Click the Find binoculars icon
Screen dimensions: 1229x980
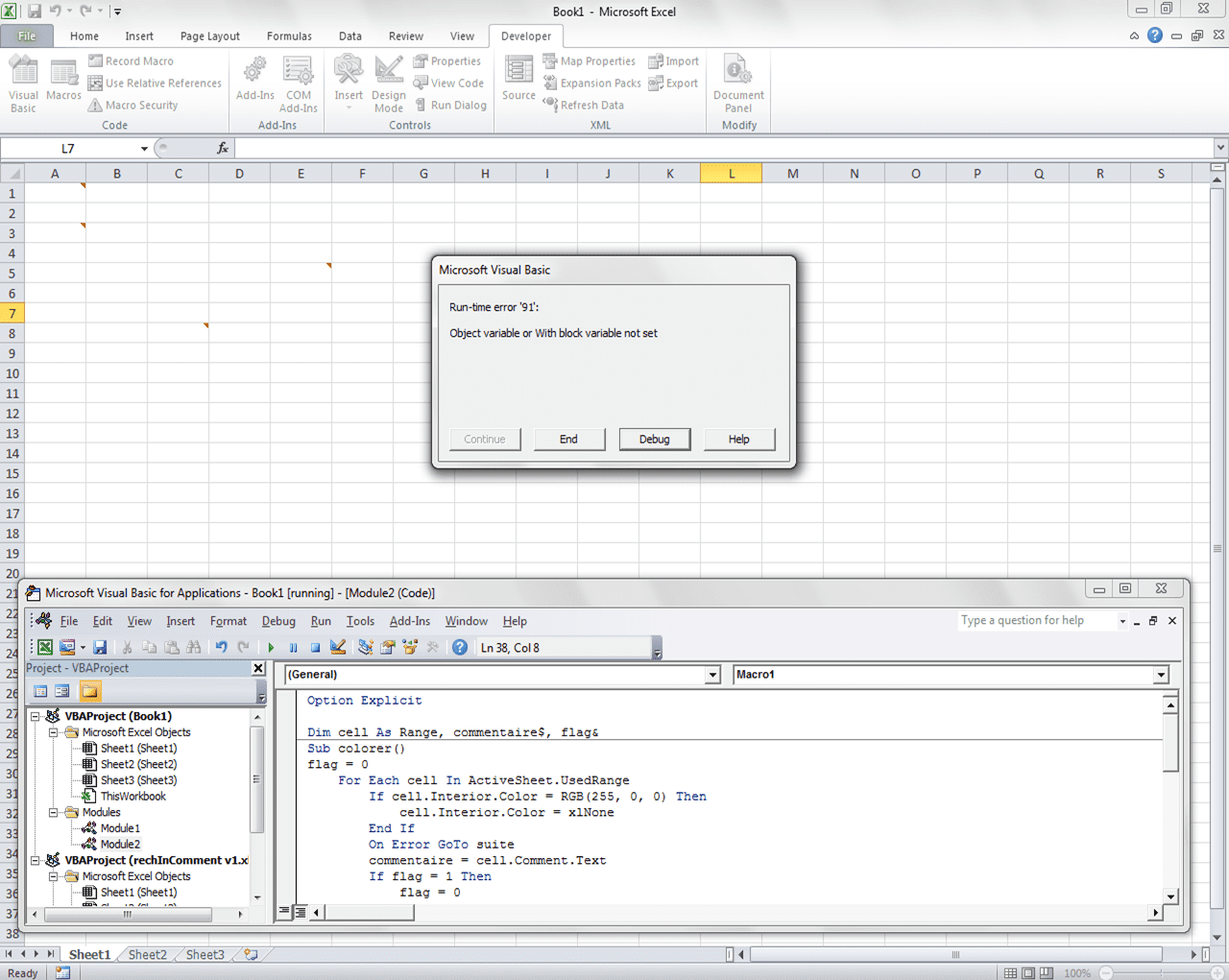pos(194,648)
